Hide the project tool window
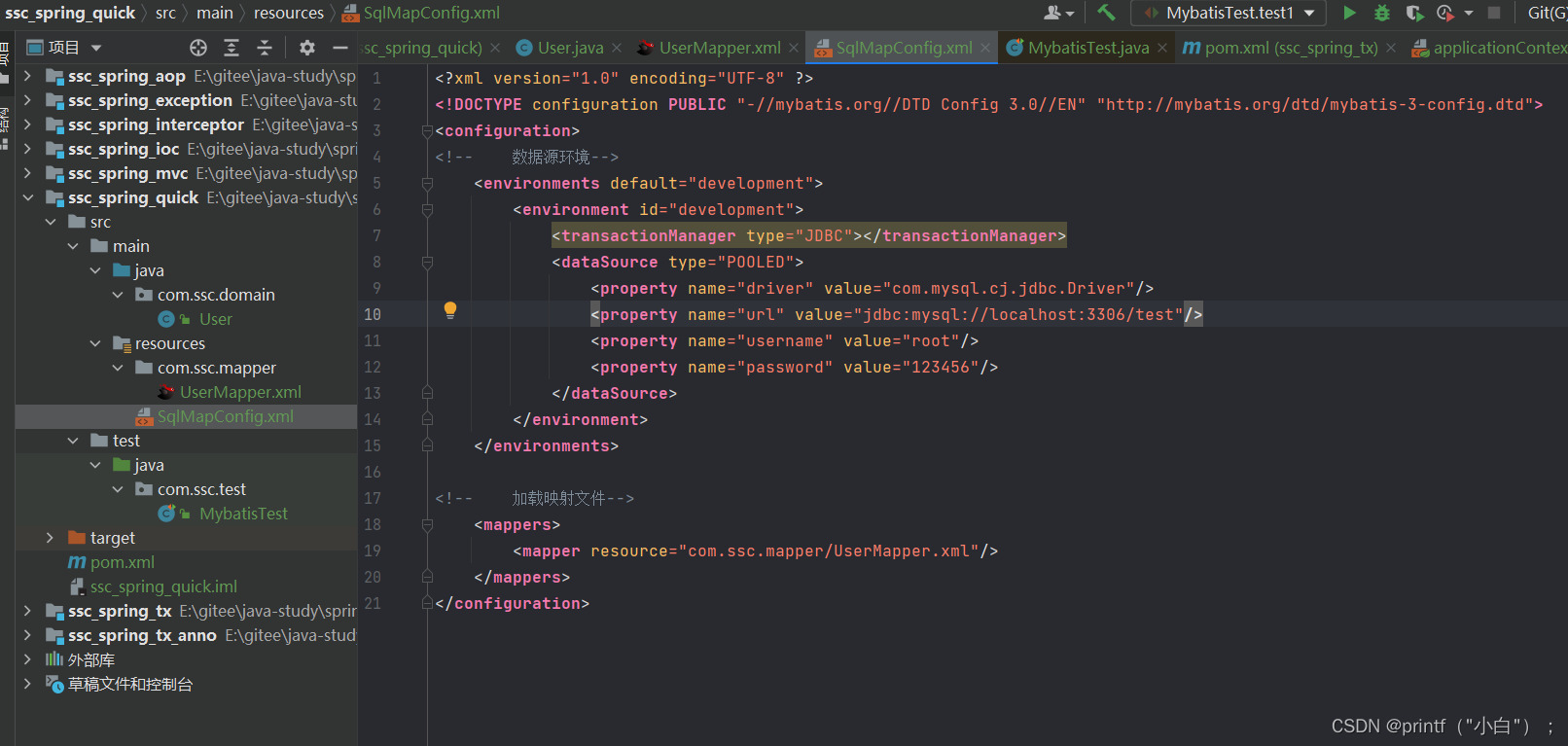Screen dimensions: 1568x746 pos(339,48)
